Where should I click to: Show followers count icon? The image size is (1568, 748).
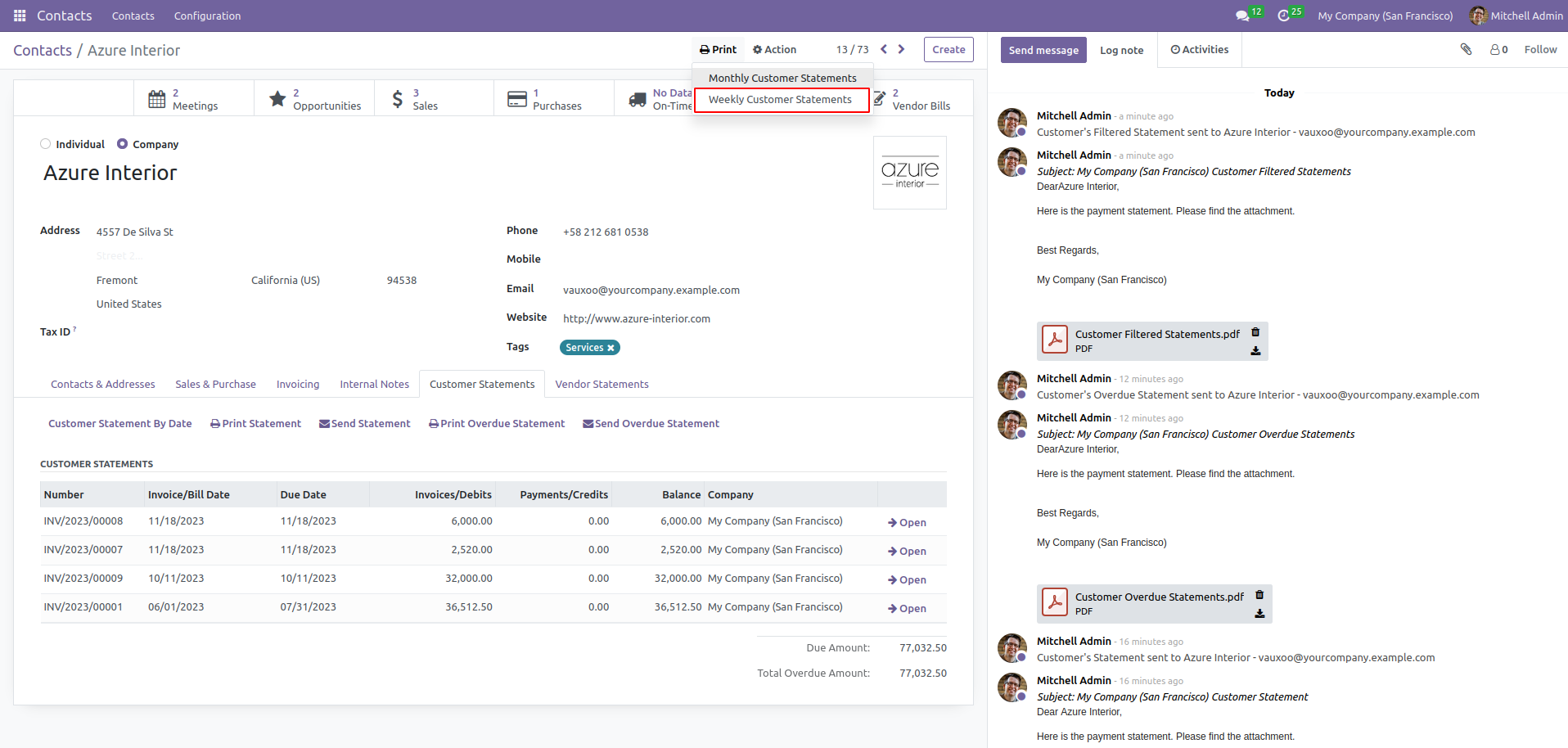(x=1498, y=49)
